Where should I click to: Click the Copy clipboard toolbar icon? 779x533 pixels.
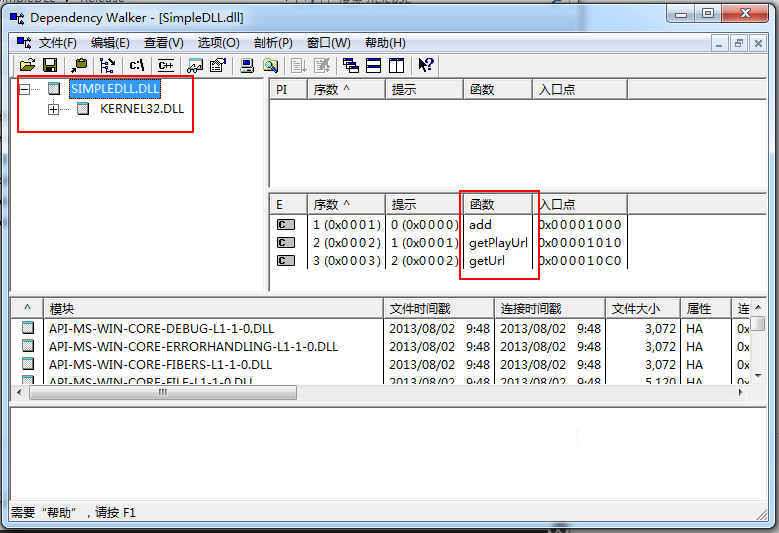[x=78, y=65]
